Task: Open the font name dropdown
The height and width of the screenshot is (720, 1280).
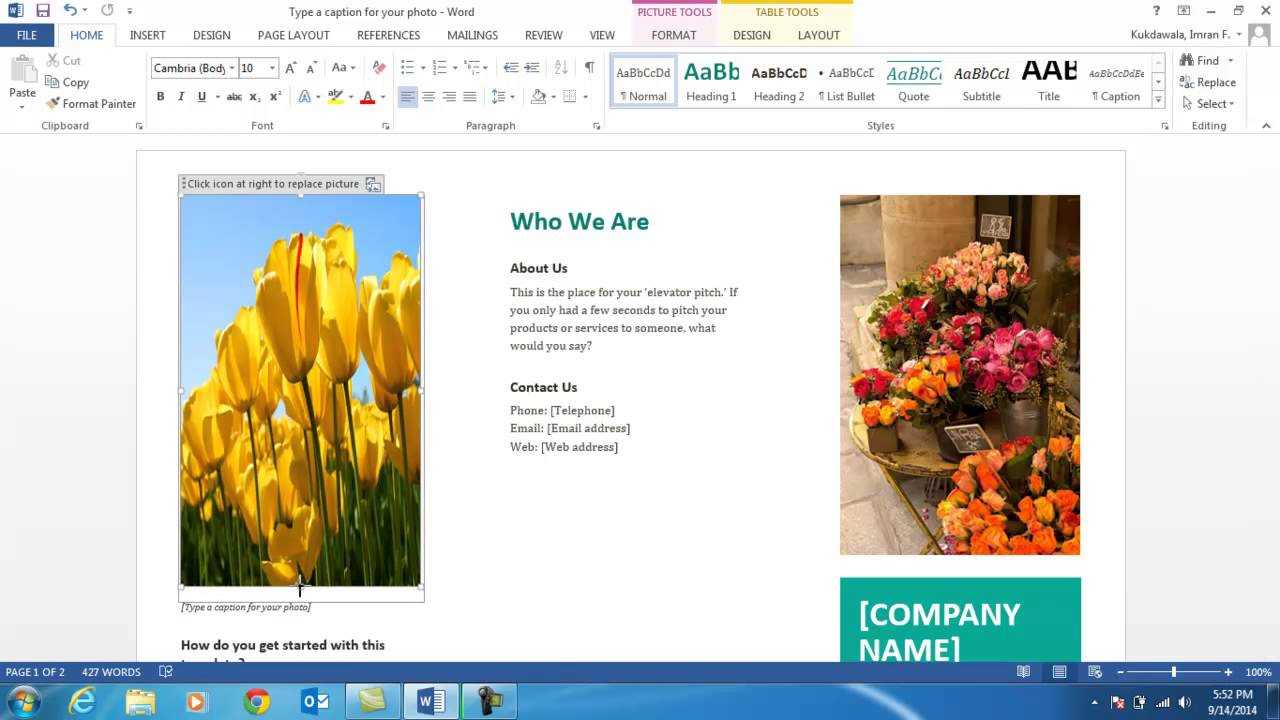Action: point(232,68)
